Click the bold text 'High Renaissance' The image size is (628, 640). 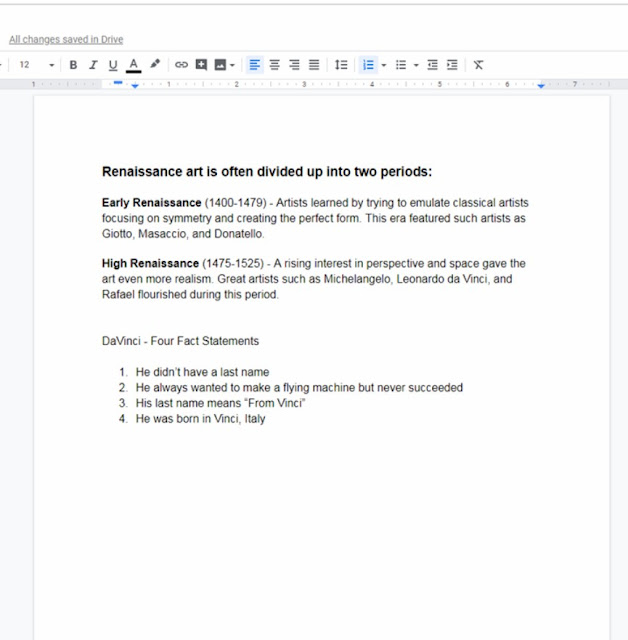150,264
